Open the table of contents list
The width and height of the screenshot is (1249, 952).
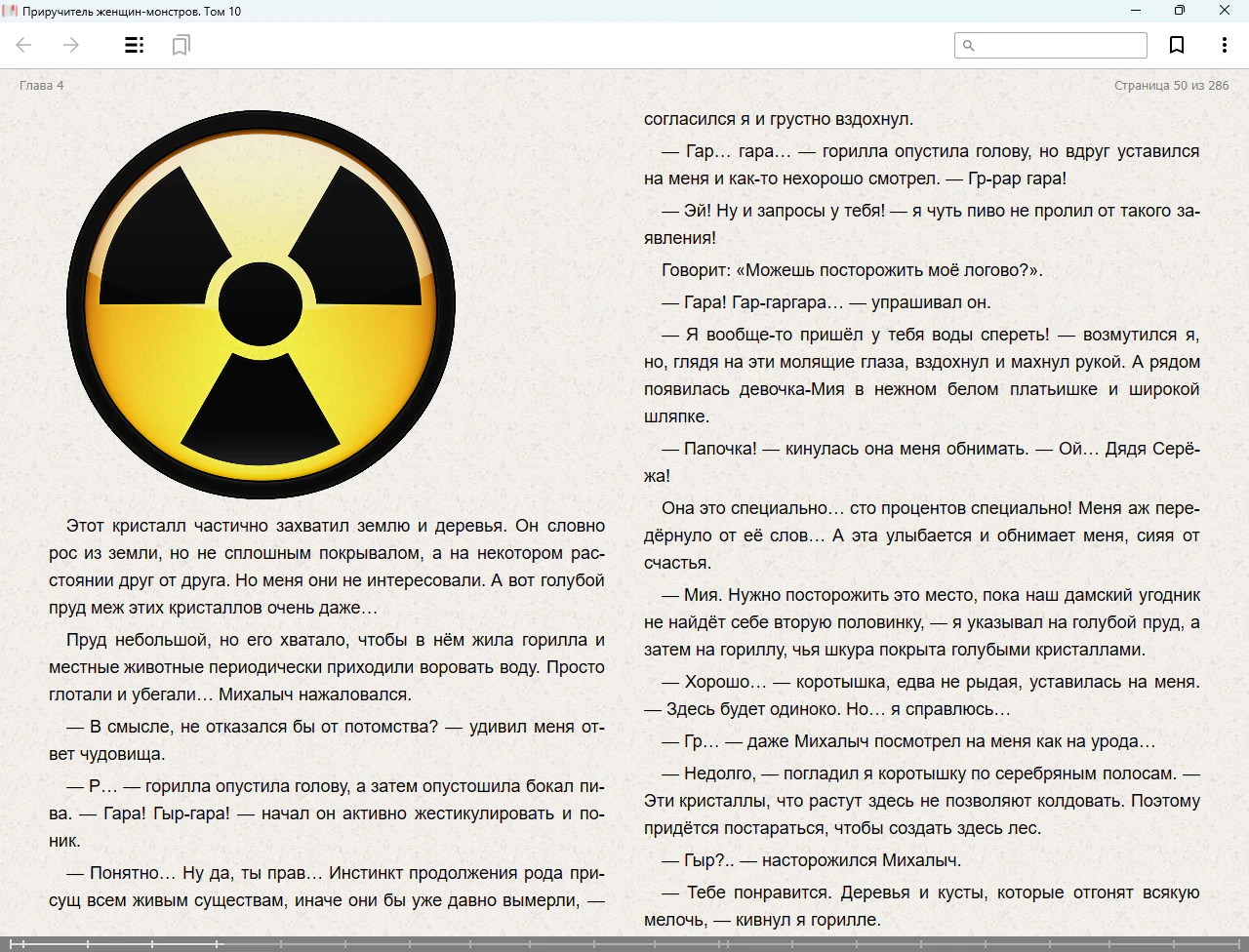[135, 45]
